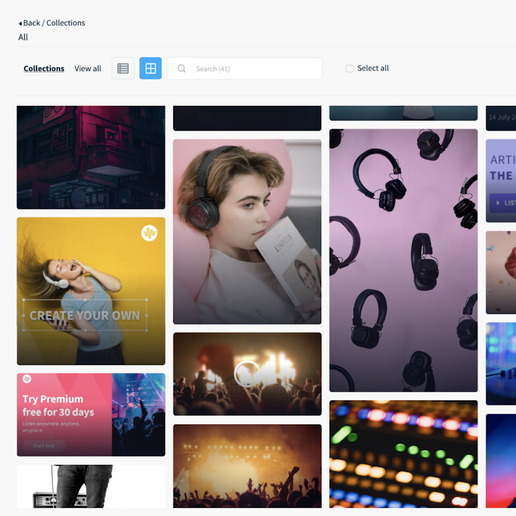Screen dimensions: 516x516
Task: Select the CREATE YOUR OWN text box
Action: point(85,315)
